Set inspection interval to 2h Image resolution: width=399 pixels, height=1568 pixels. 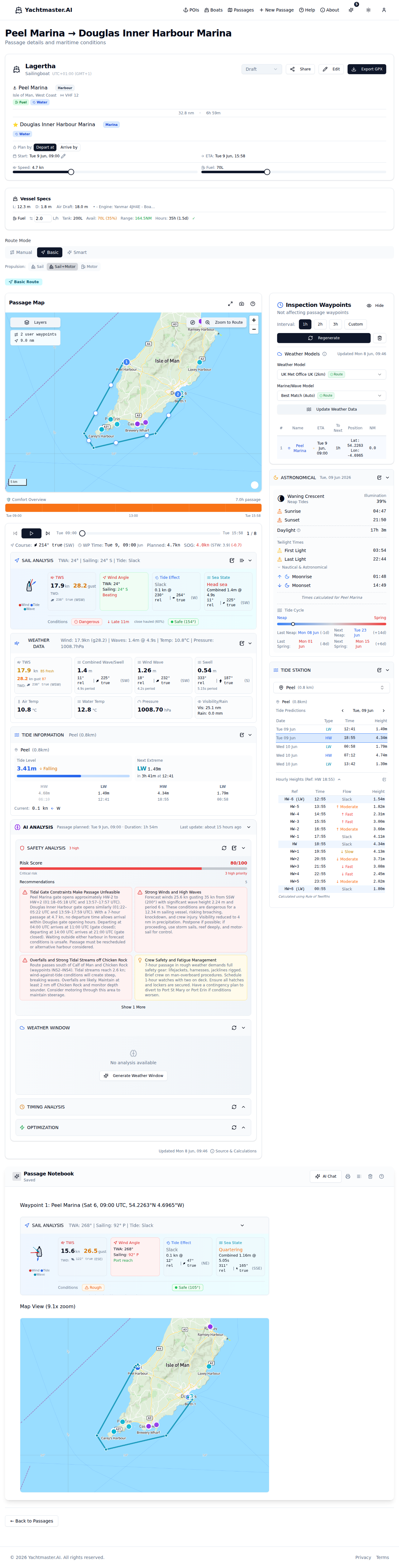[x=320, y=324]
